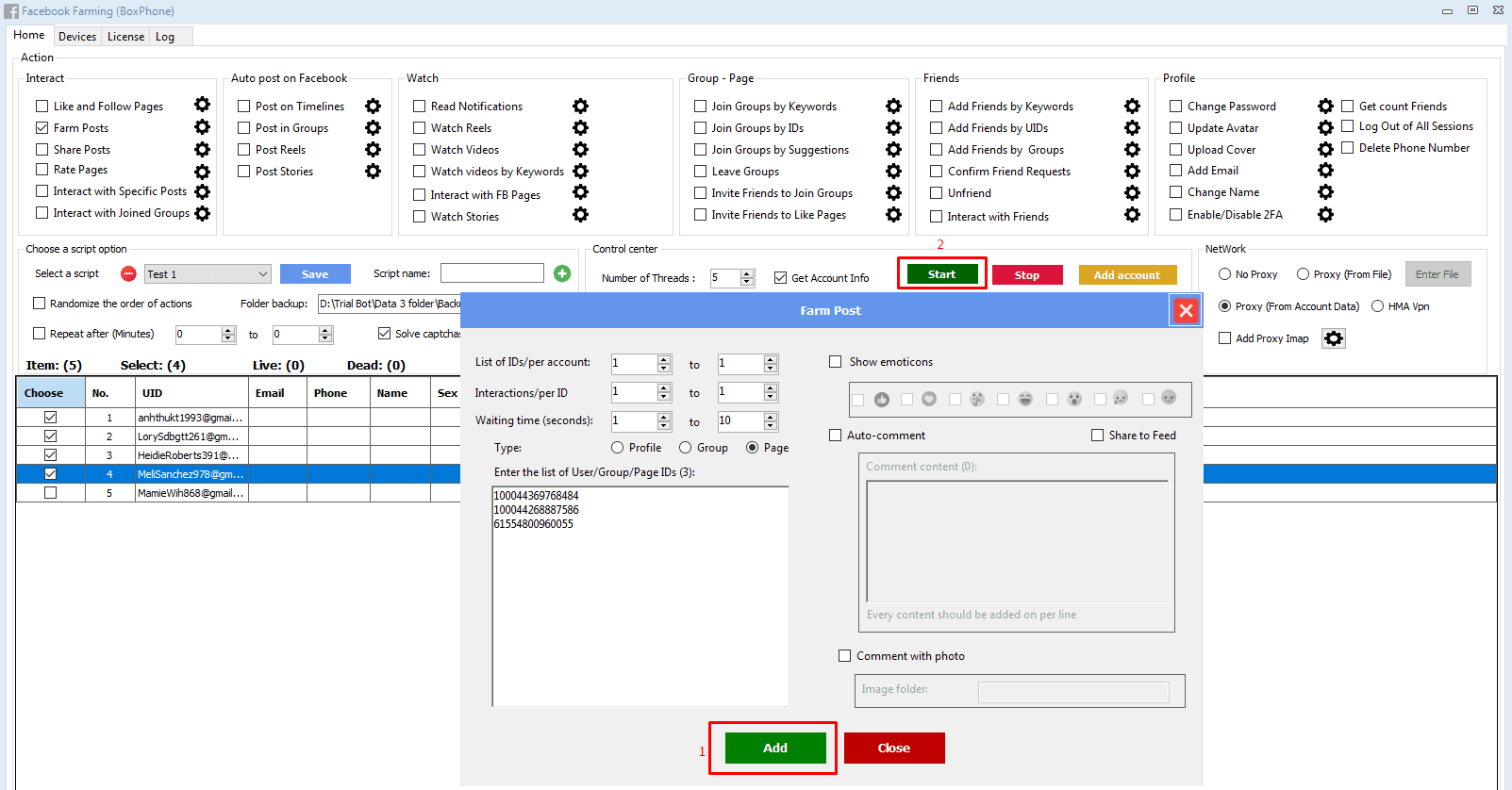Open settings gear for Change Password
Viewport: 1512px width, 790px height.
pyautogui.click(x=1325, y=106)
